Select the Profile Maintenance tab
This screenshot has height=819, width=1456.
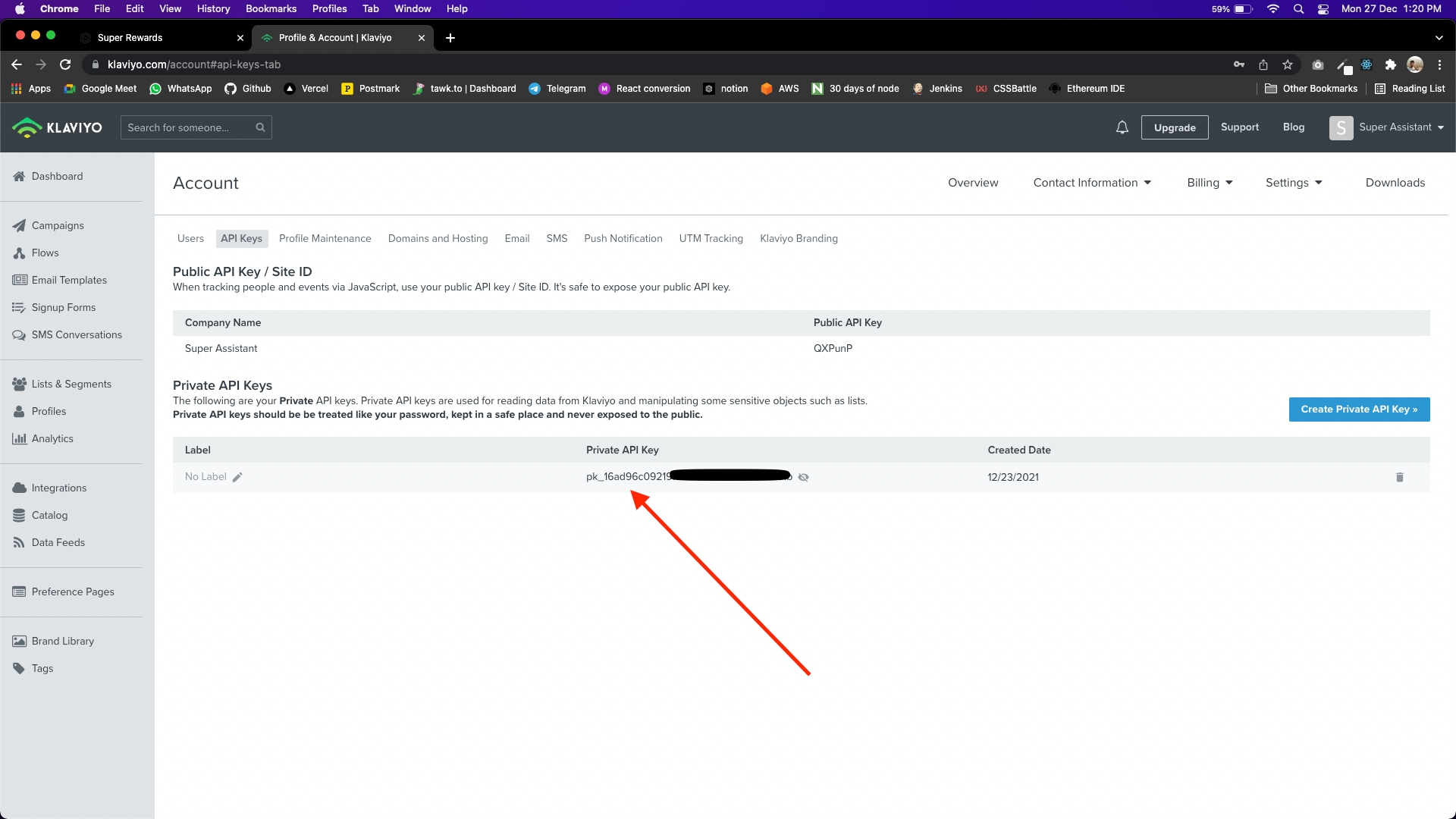pos(325,238)
